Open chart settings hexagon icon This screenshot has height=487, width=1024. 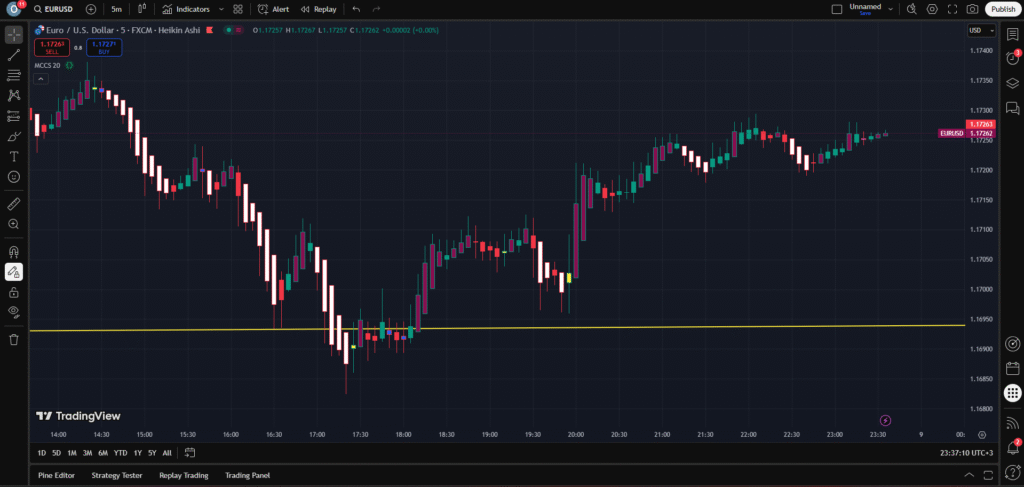tap(932, 9)
